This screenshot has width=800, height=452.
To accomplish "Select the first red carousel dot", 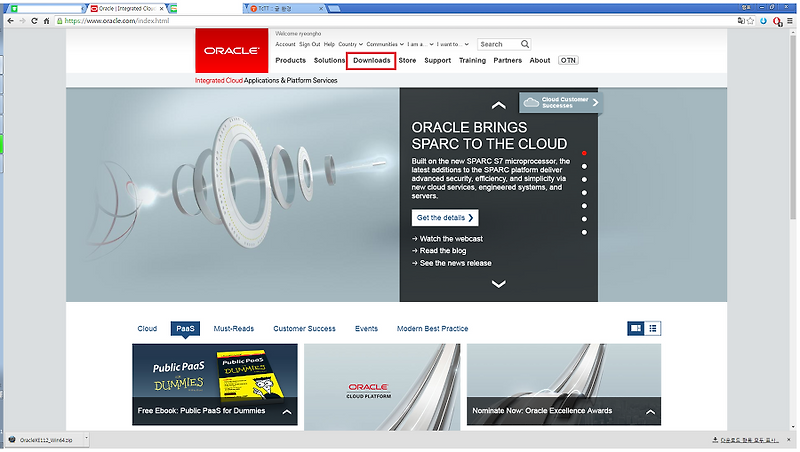I will coord(584,153).
